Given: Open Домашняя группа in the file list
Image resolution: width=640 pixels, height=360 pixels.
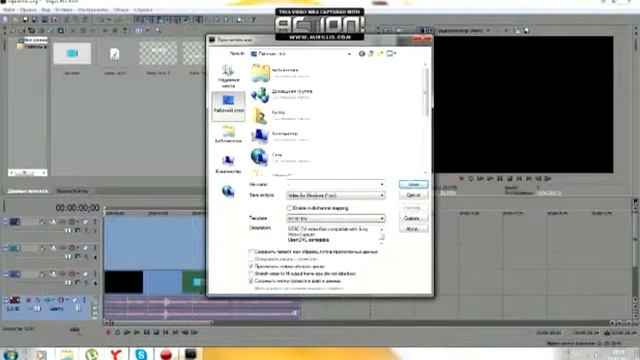Looking at the screenshot, I should pyautogui.click(x=282, y=94).
